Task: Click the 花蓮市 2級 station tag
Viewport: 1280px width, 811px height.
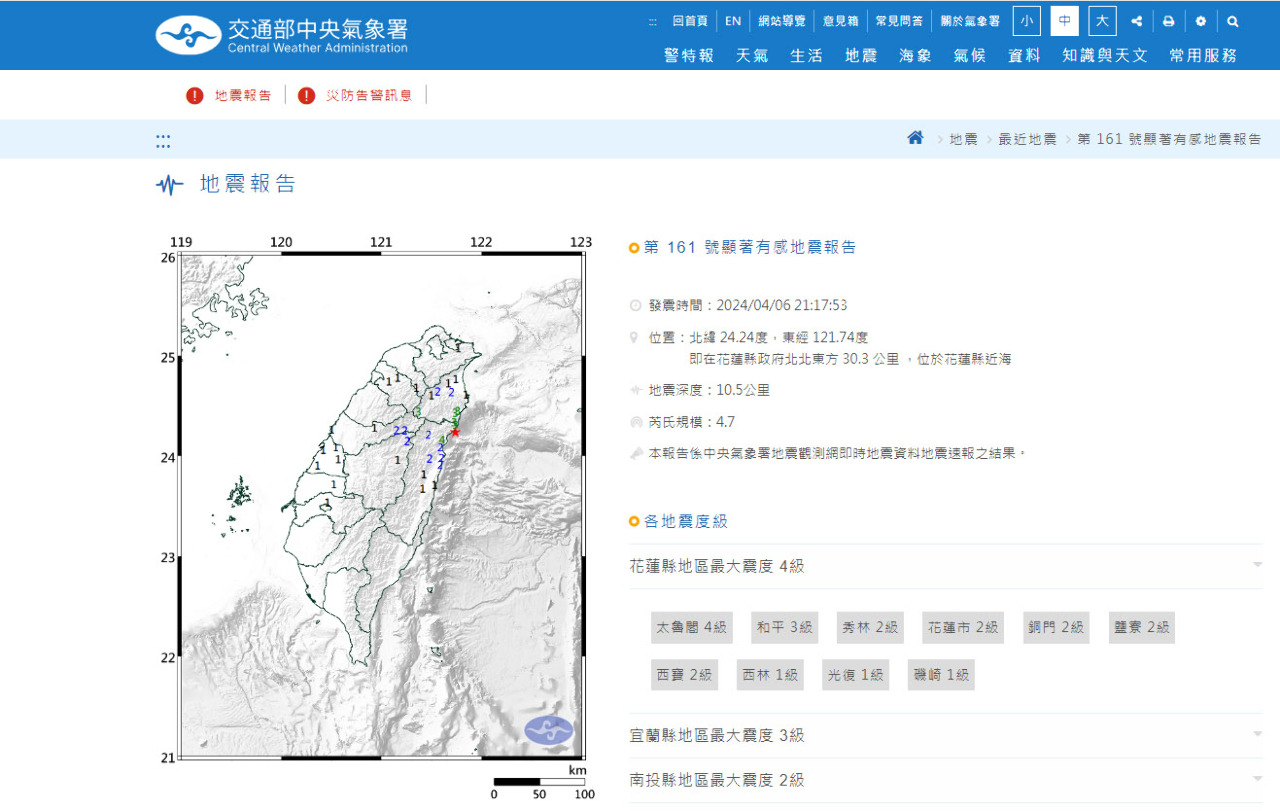Action: [963, 628]
